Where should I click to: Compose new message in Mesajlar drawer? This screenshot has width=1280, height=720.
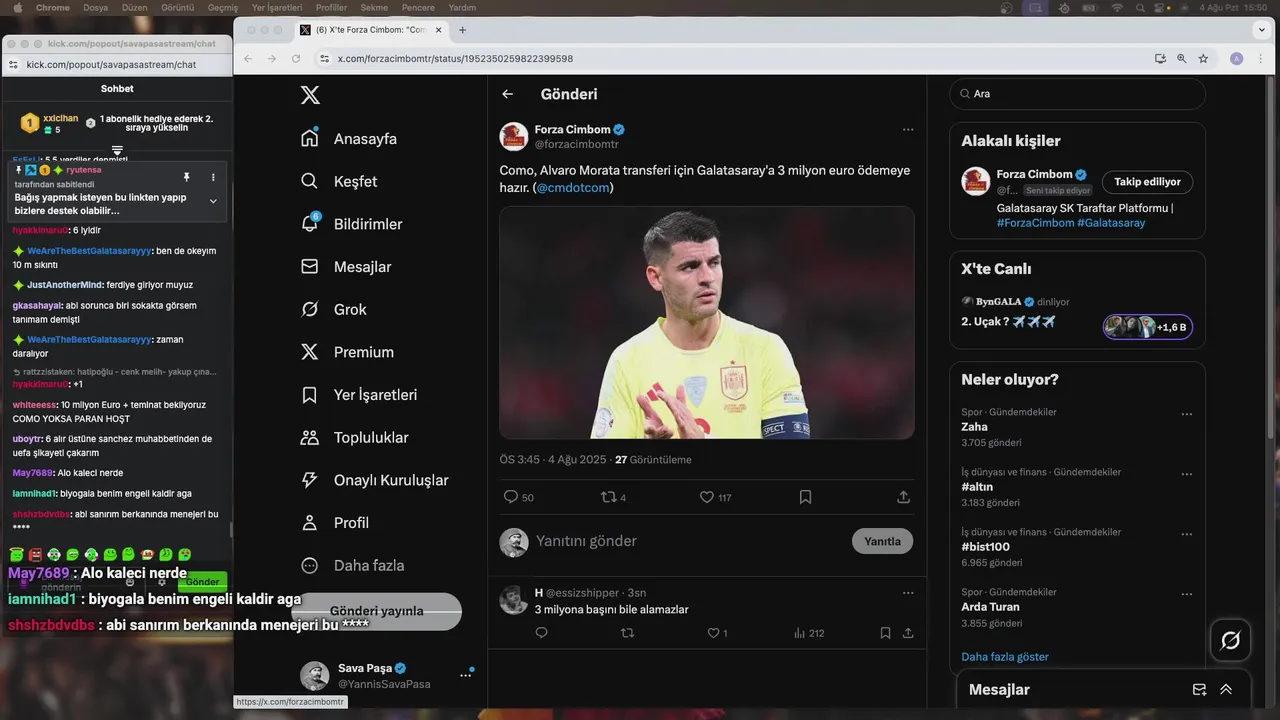point(1200,690)
